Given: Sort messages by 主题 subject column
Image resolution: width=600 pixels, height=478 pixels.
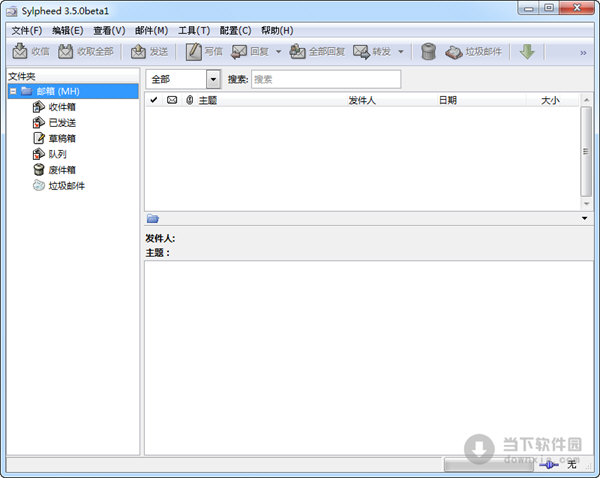Looking at the screenshot, I should coord(208,100).
